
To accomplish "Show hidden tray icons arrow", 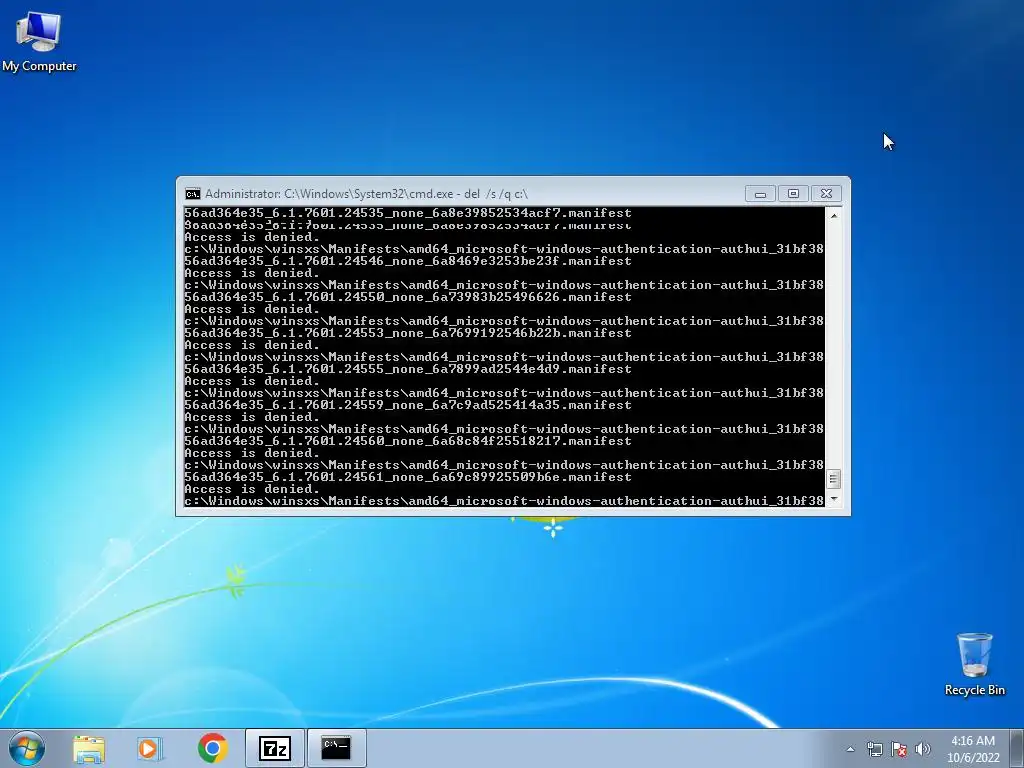I will click(850, 749).
